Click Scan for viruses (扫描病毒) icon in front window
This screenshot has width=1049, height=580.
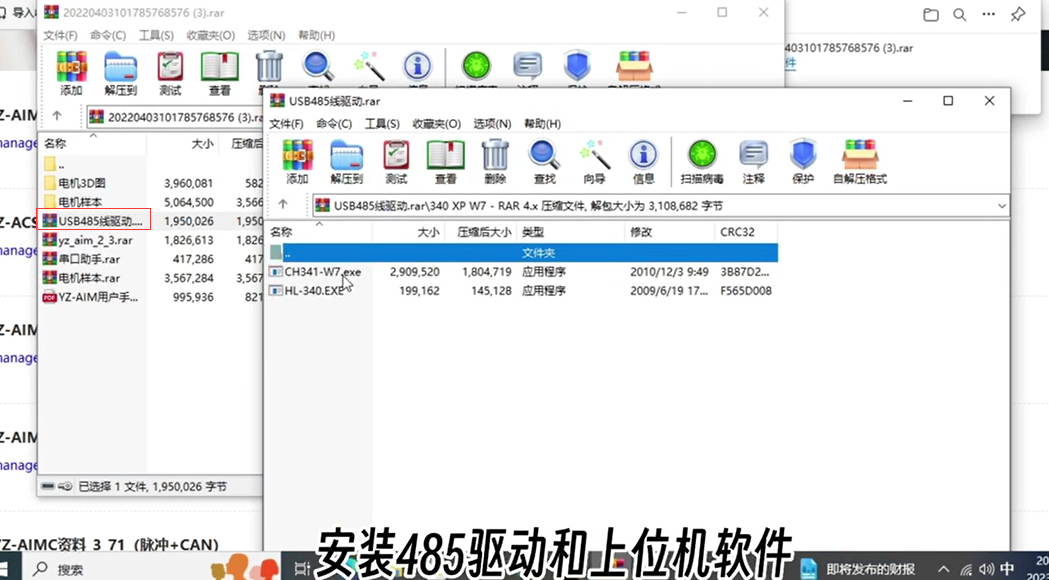point(702,161)
